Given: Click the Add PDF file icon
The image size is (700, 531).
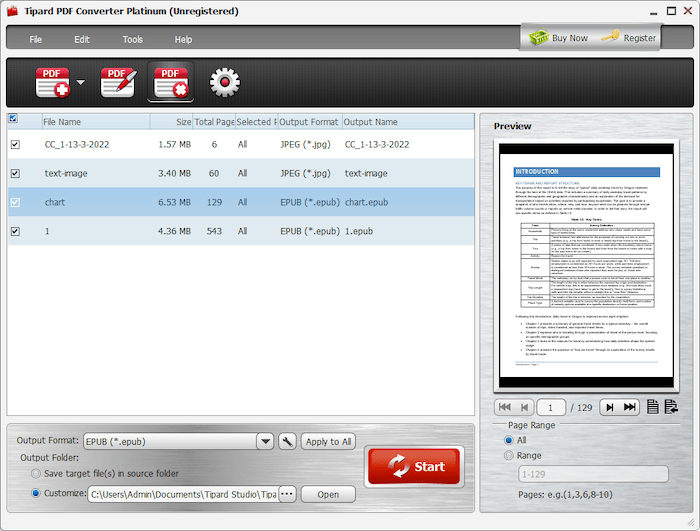Looking at the screenshot, I should pyautogui.click(x=53, y=82).
